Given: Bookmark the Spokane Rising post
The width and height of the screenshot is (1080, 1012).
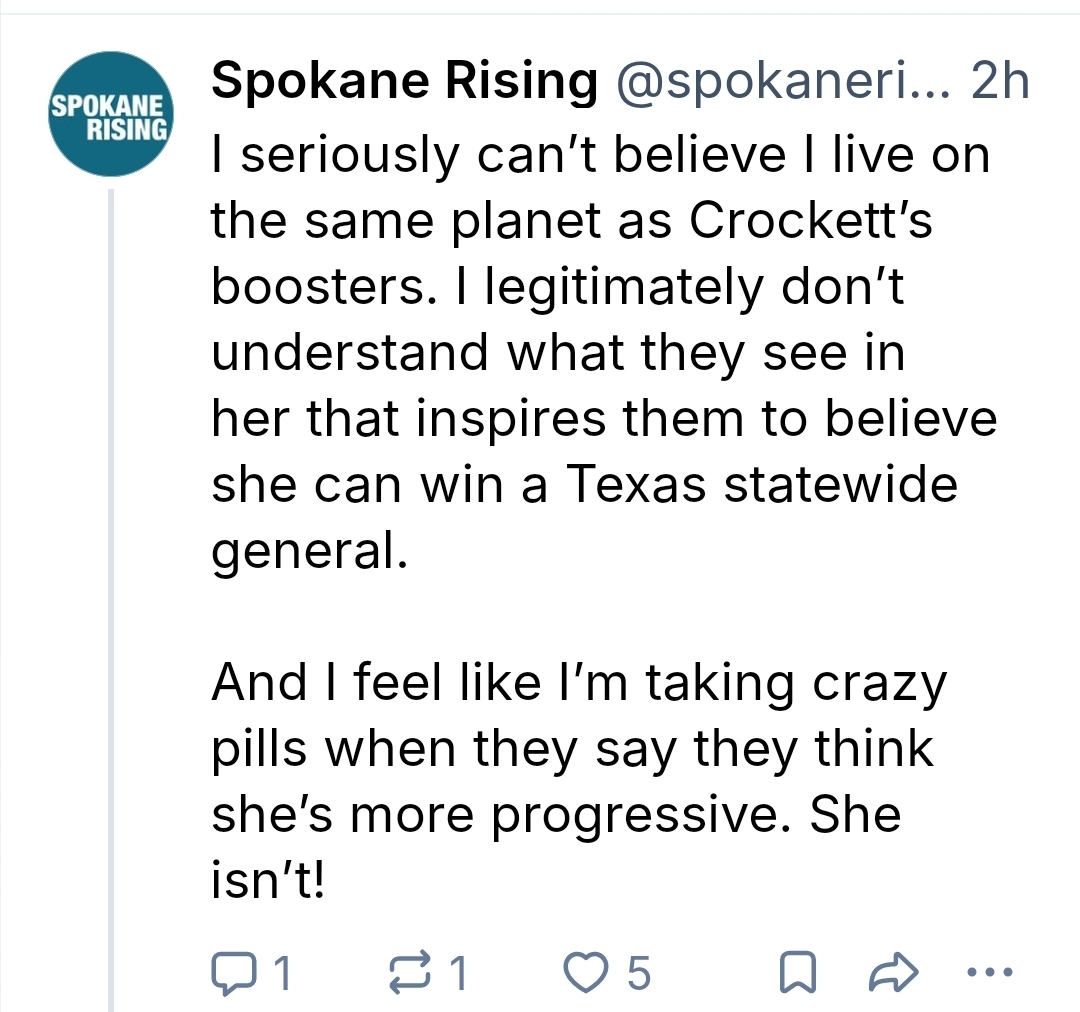Looking at the screenshot, I should click(795, 971).
